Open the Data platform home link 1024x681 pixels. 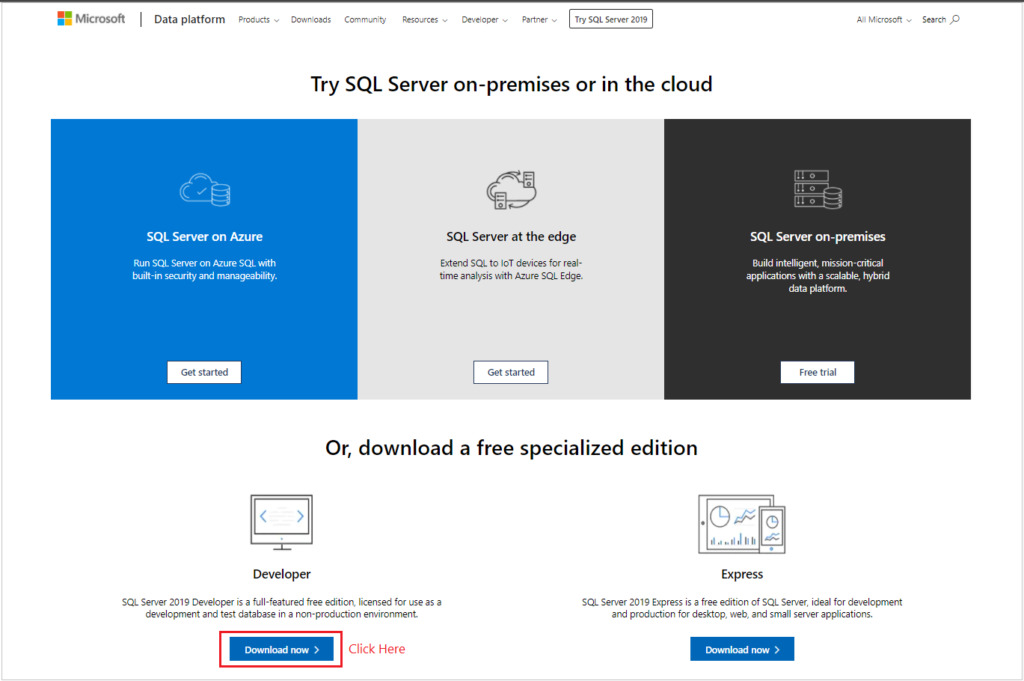pos(189,20)
